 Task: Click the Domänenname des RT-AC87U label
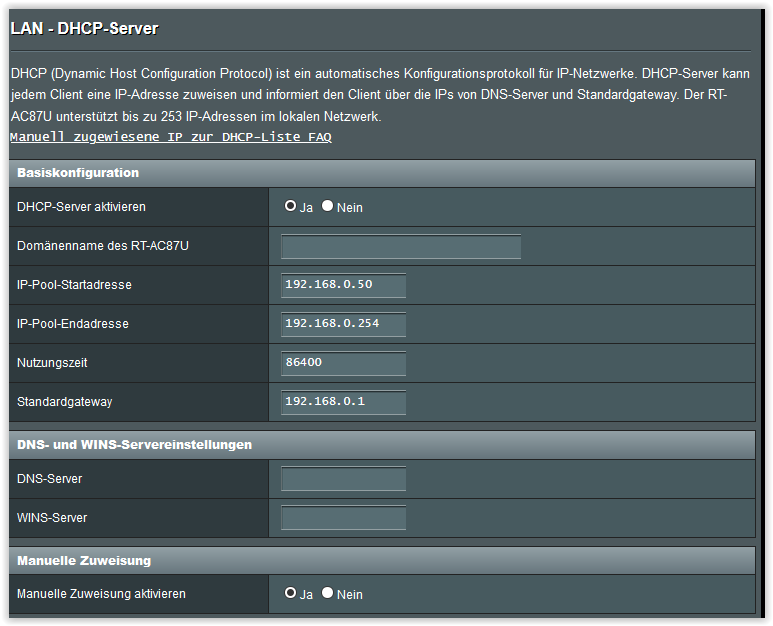point(103,245)
